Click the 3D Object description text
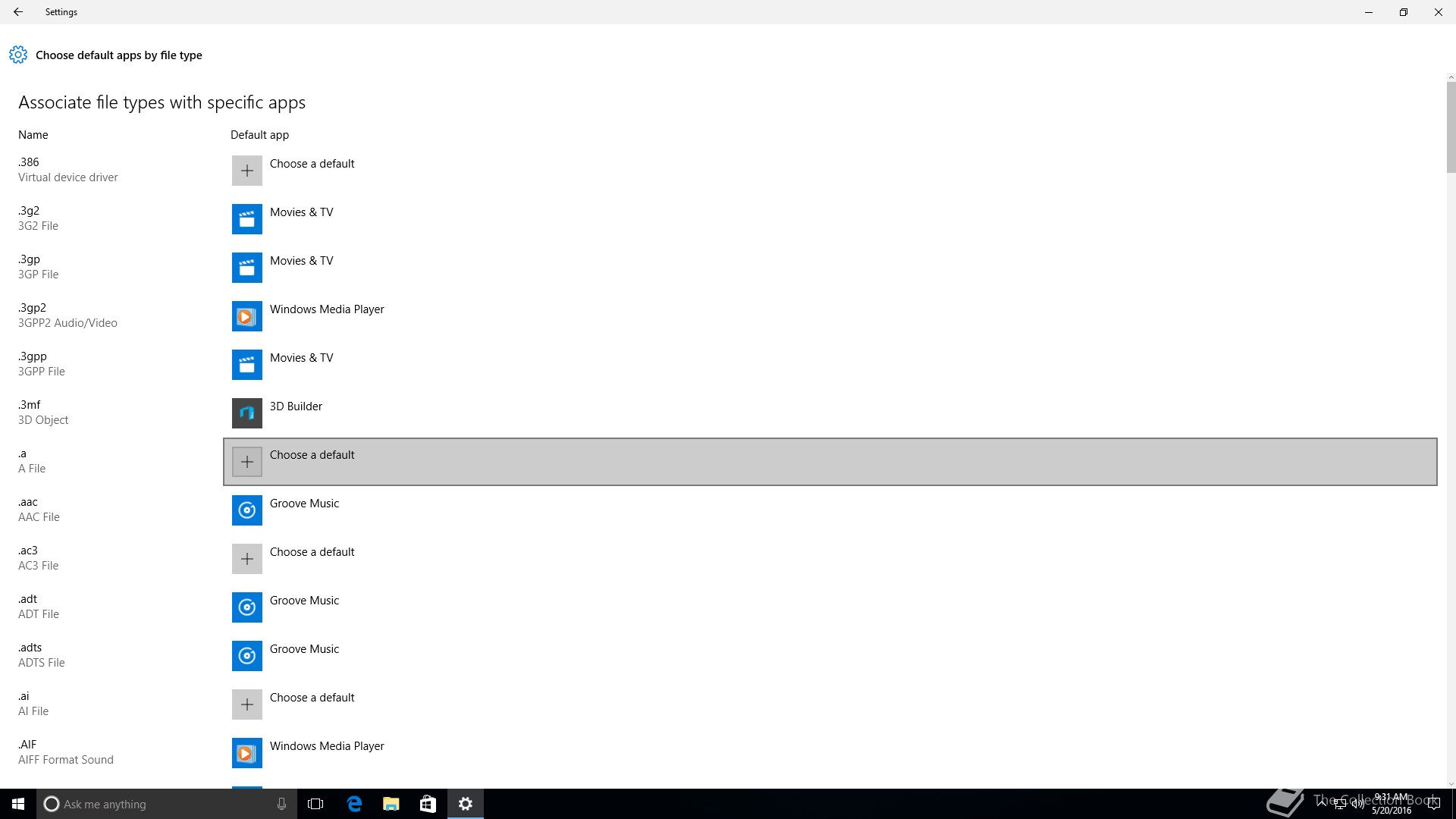The height and width of the screenshot is (819, 1456). tap(43, 420)
